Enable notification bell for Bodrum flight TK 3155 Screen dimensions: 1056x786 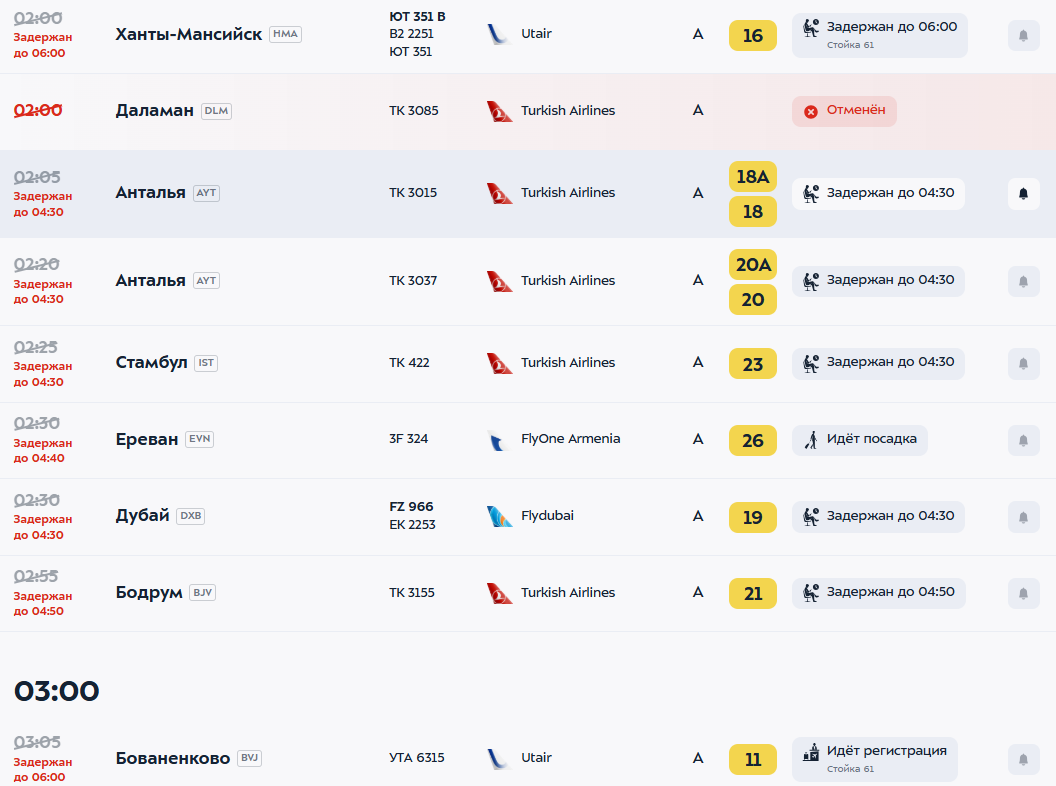point(1024,593)
